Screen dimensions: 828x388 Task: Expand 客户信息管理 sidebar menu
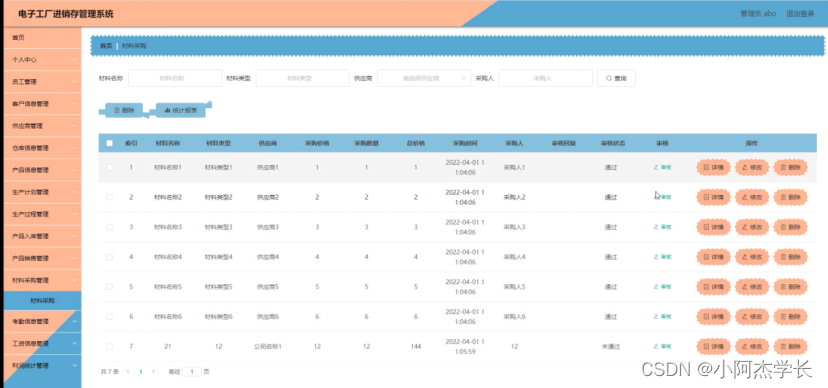point(42,104)
